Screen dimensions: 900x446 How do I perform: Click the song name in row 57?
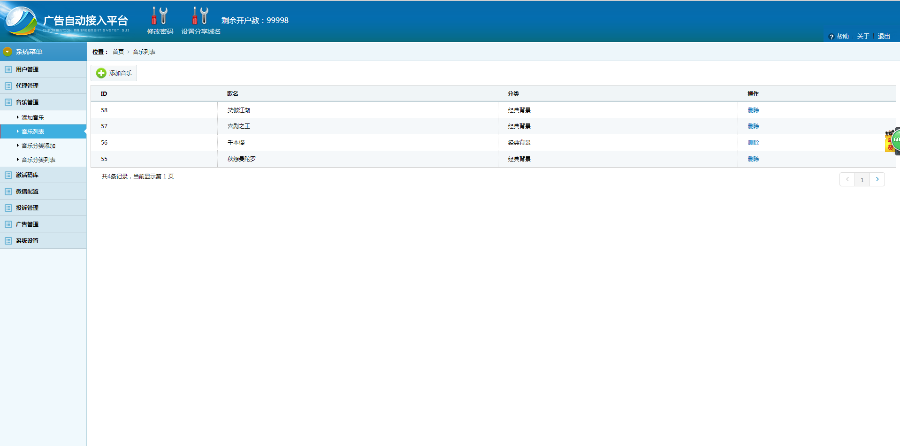239,126
